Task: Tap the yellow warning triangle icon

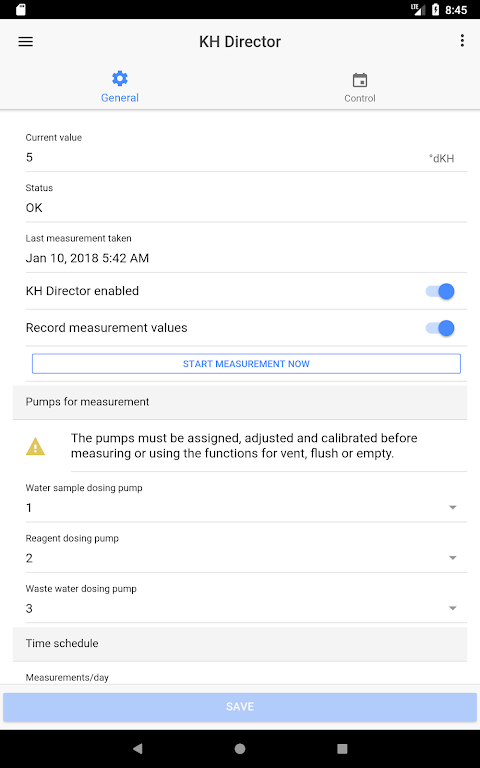Action: pyautogui.click(x=35, y=446)
